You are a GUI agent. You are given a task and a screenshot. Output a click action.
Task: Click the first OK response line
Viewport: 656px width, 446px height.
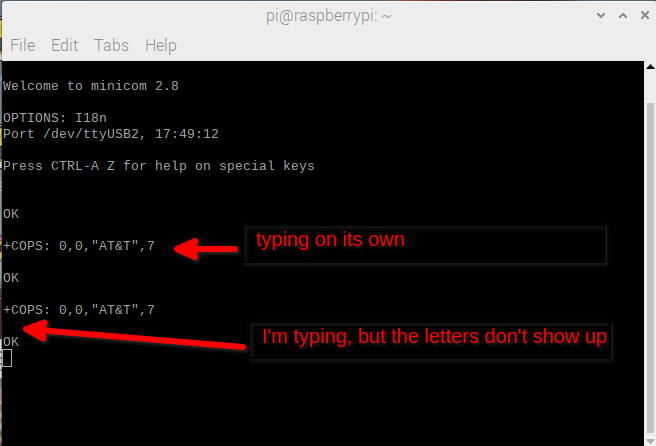pyautogui.click(x=11, y=214)
